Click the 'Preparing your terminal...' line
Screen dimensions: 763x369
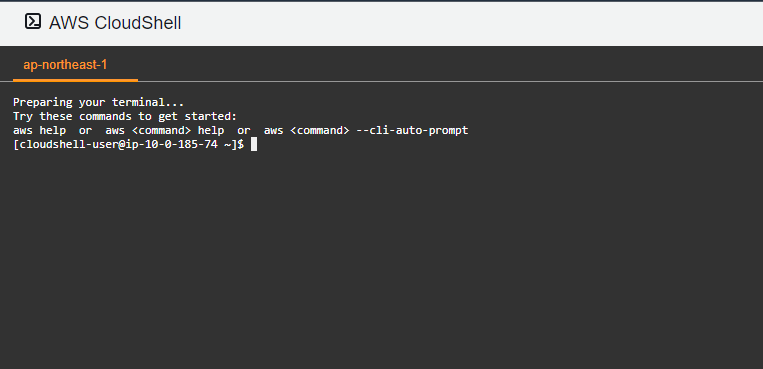click(98, 103)
